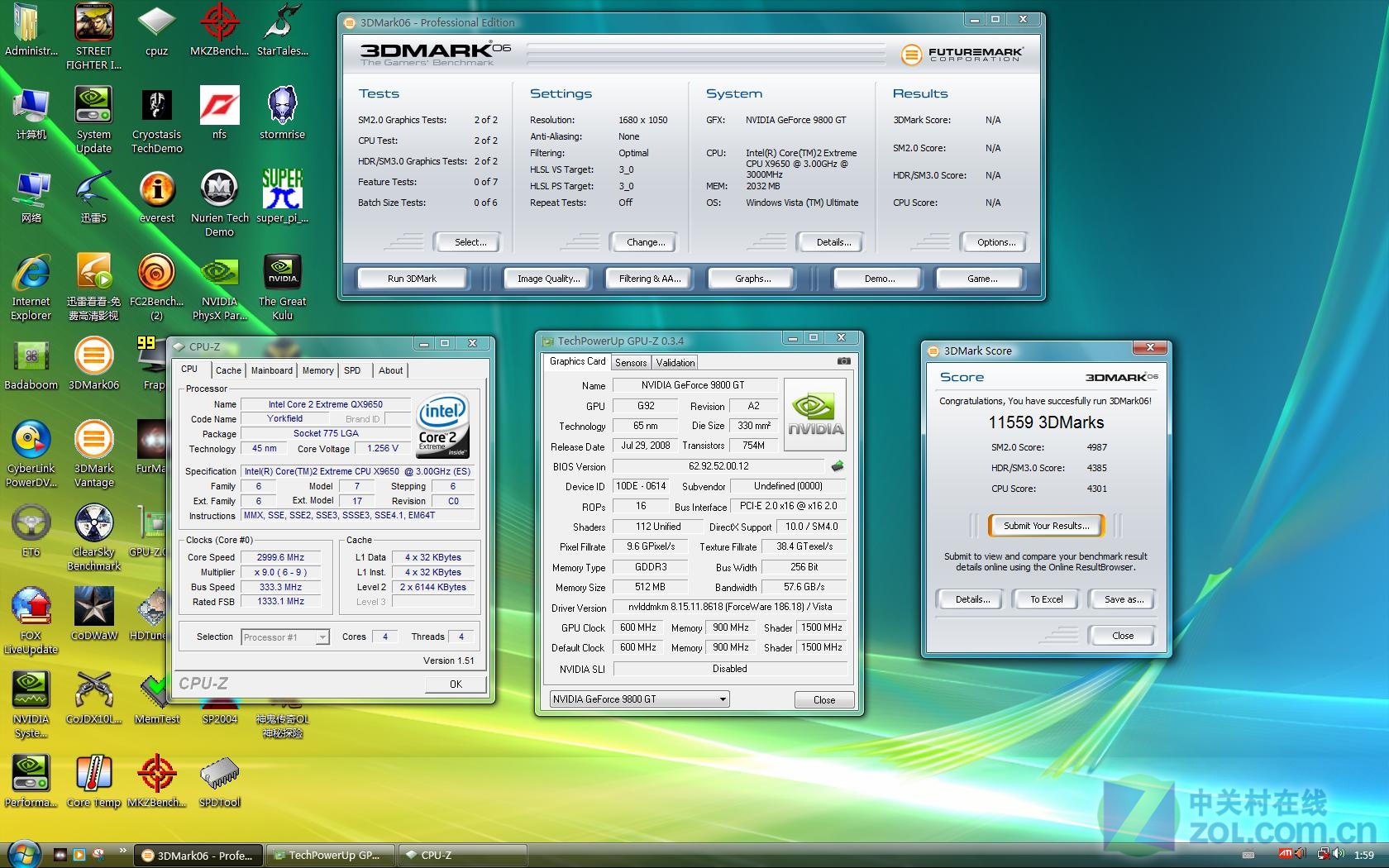The width and height of the screenshot is (1389, 868).
Task: Export score To Excel
Action: point(1046,599)
